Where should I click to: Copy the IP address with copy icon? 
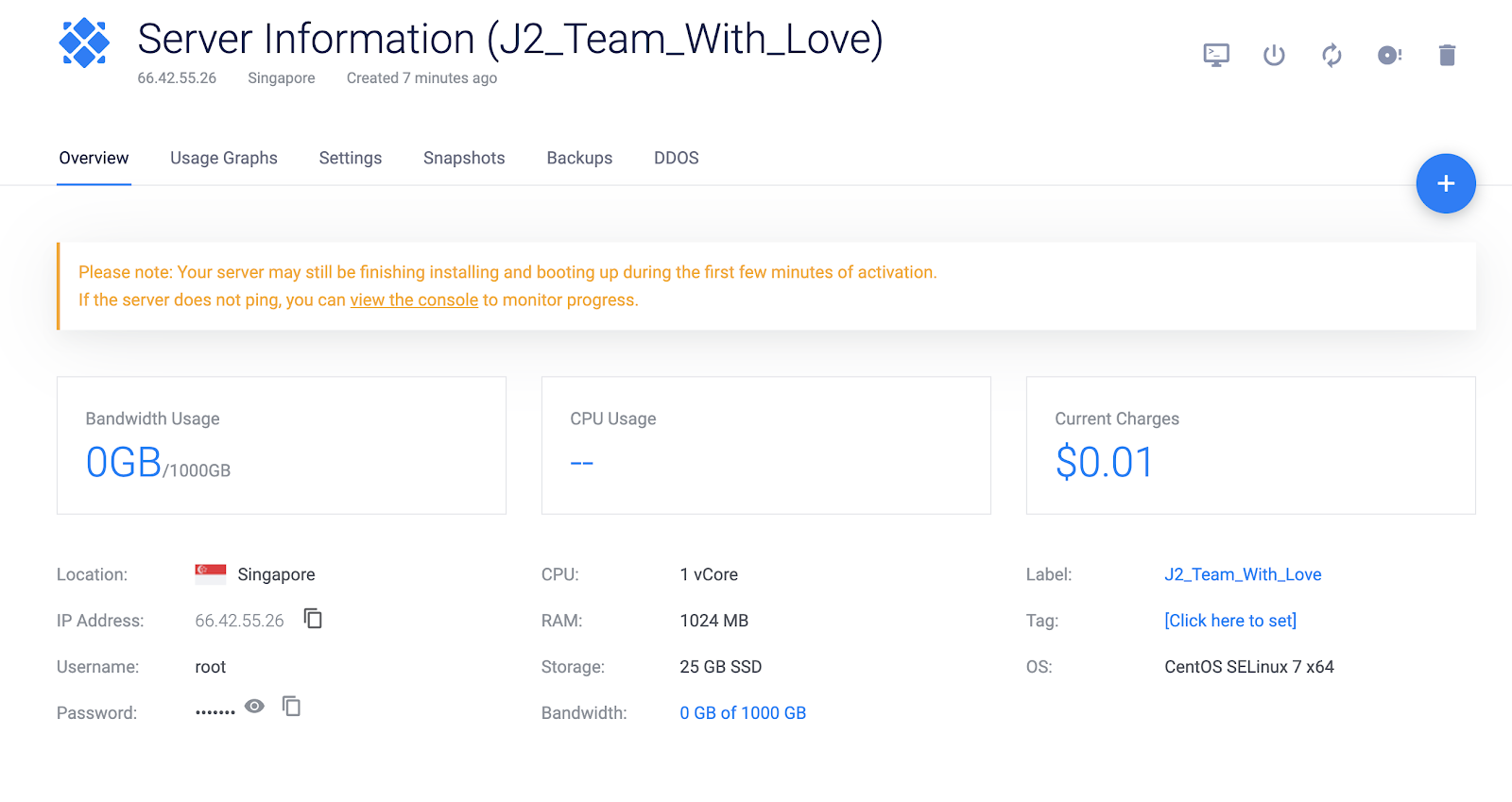coord(313,619)
